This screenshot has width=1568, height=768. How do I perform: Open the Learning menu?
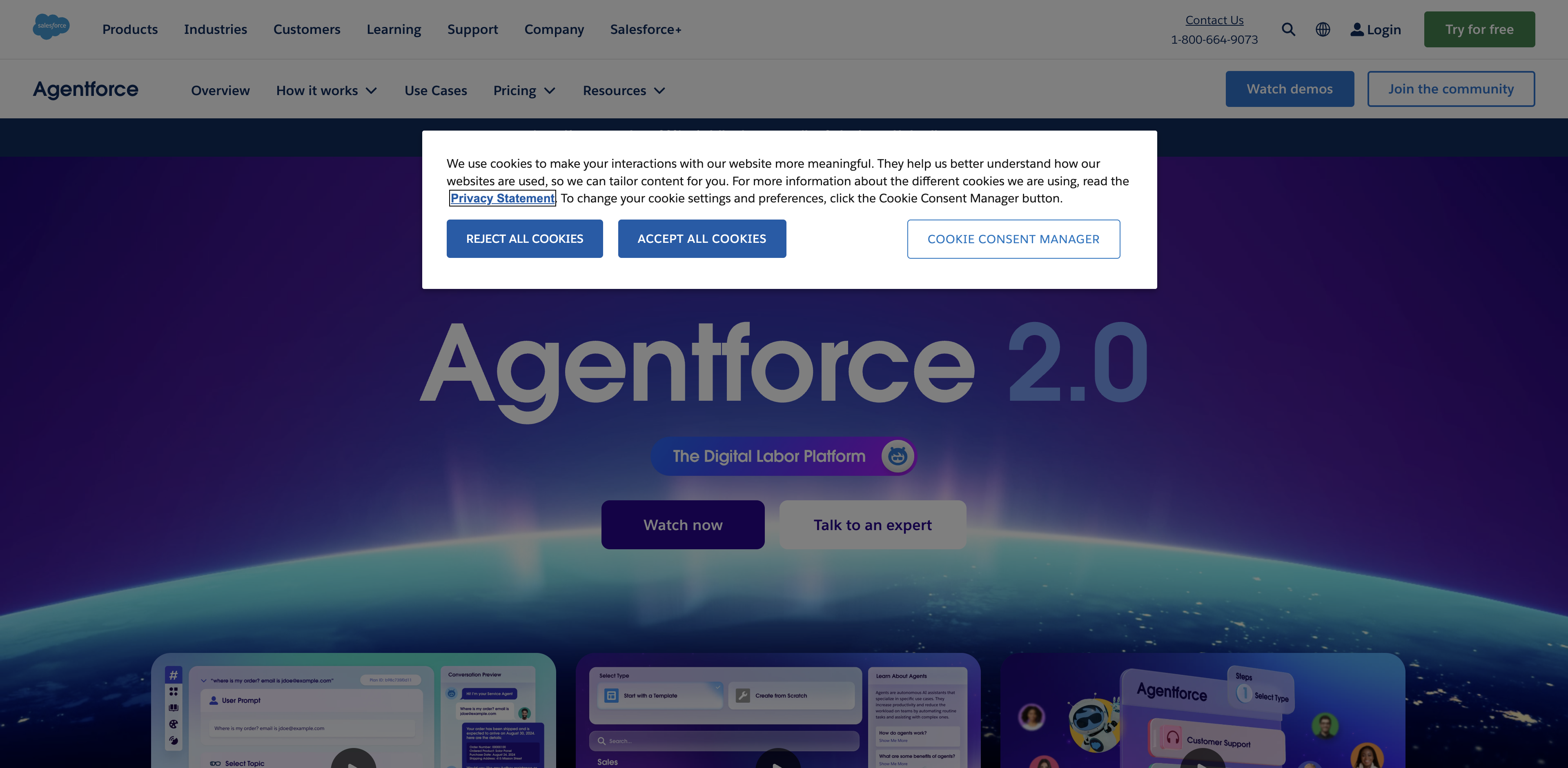point(394,29)
